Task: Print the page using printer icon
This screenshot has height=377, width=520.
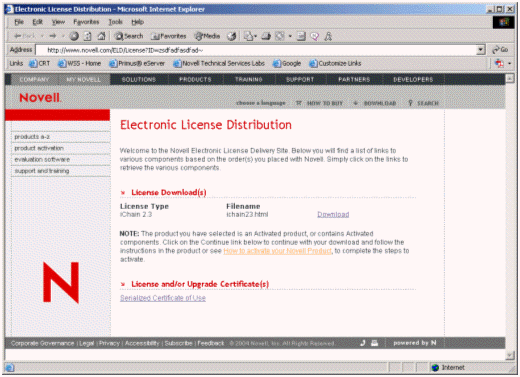Action: click(x=266, y=36)
